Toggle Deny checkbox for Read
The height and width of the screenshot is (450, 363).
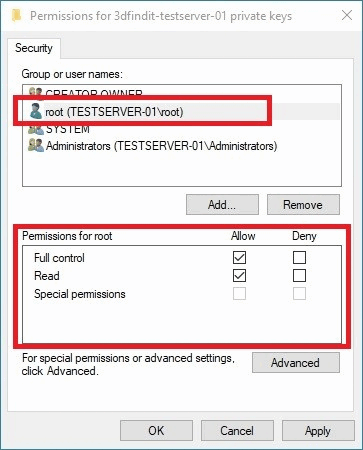point(299,276)
